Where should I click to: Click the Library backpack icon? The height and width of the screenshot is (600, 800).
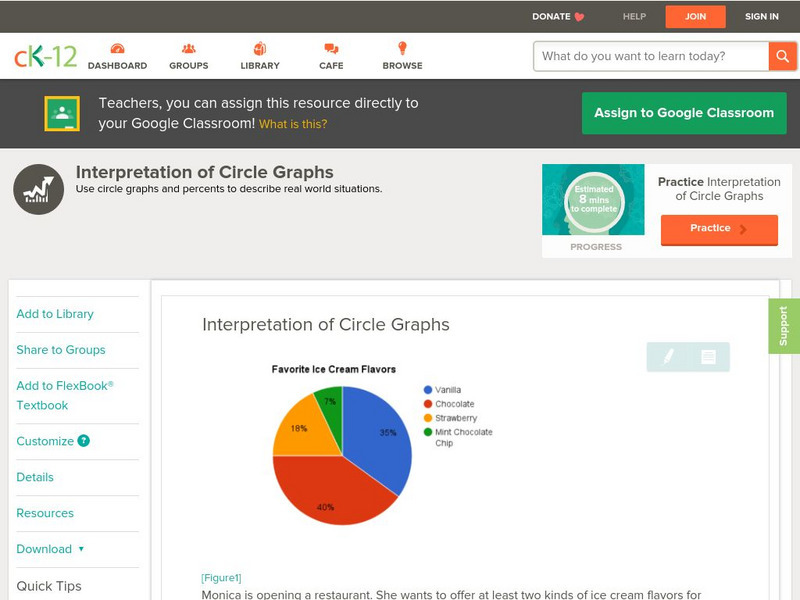260,48
